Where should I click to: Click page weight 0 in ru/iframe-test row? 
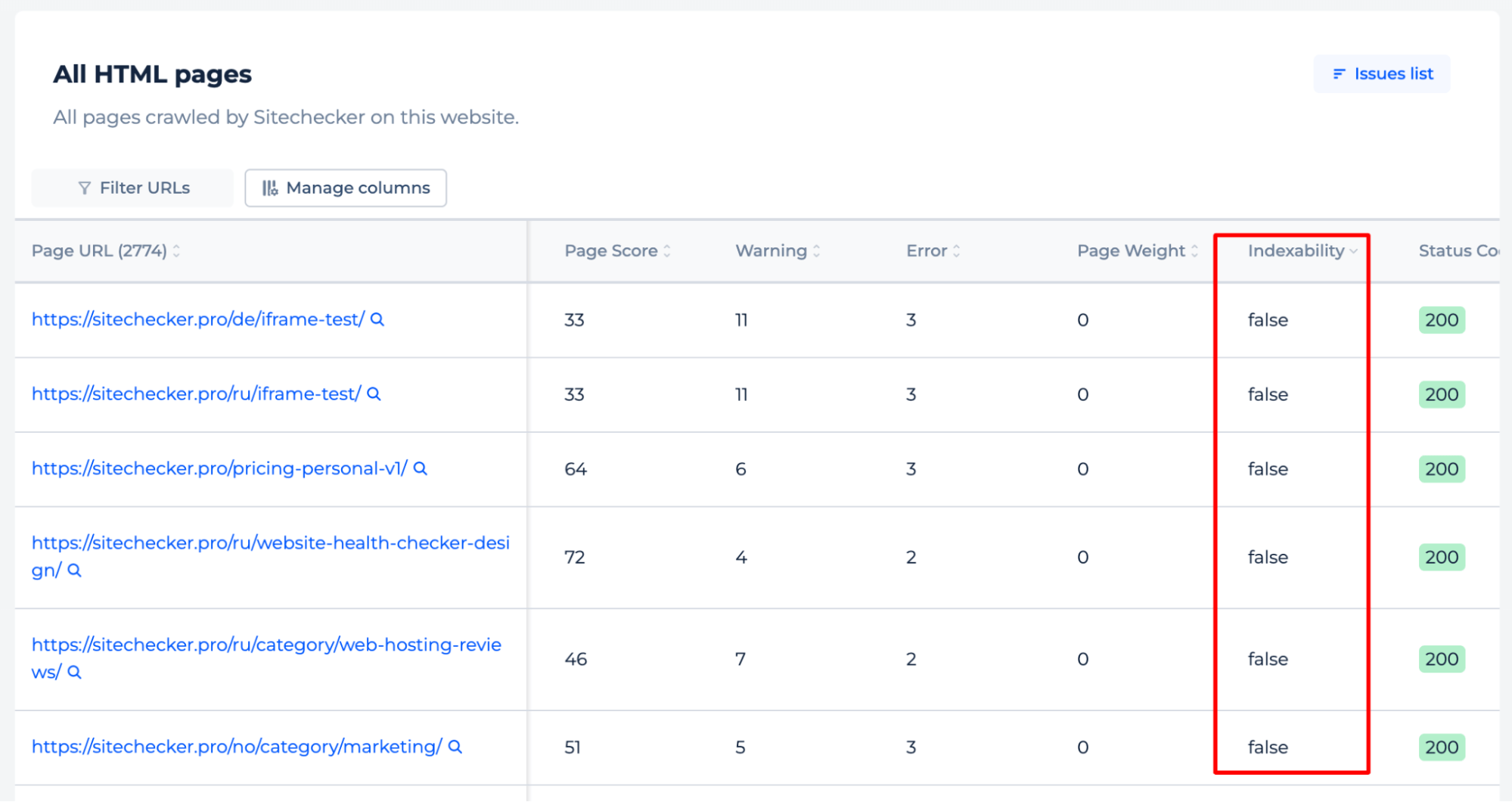pyautogui.click(x=1083, y=394)
